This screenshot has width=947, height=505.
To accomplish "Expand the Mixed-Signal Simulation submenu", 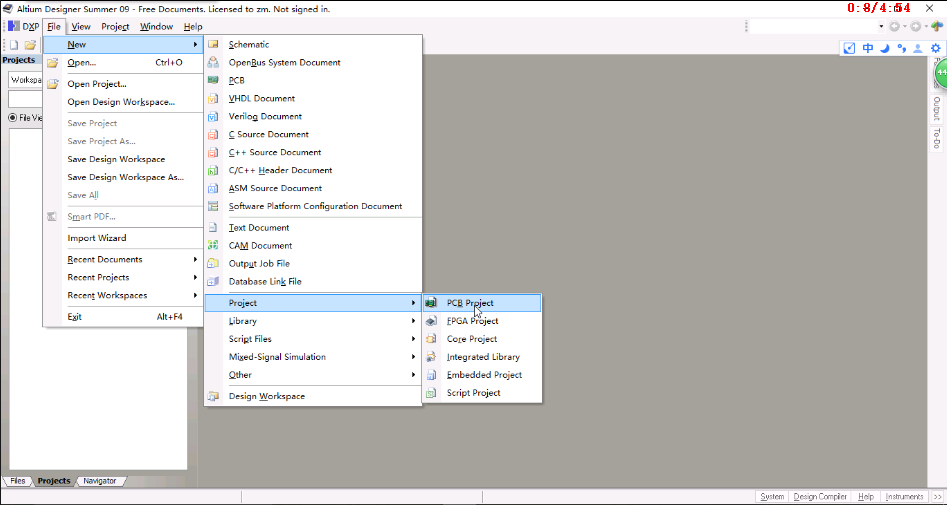I will (313, 357).
